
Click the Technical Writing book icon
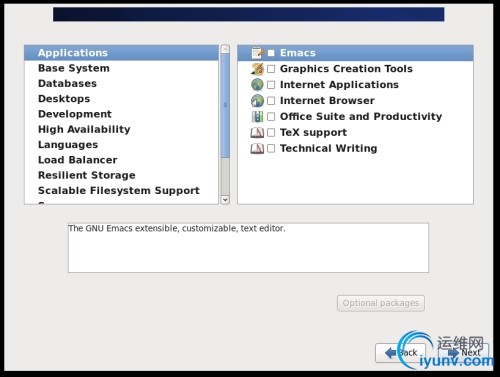[257, 148]
